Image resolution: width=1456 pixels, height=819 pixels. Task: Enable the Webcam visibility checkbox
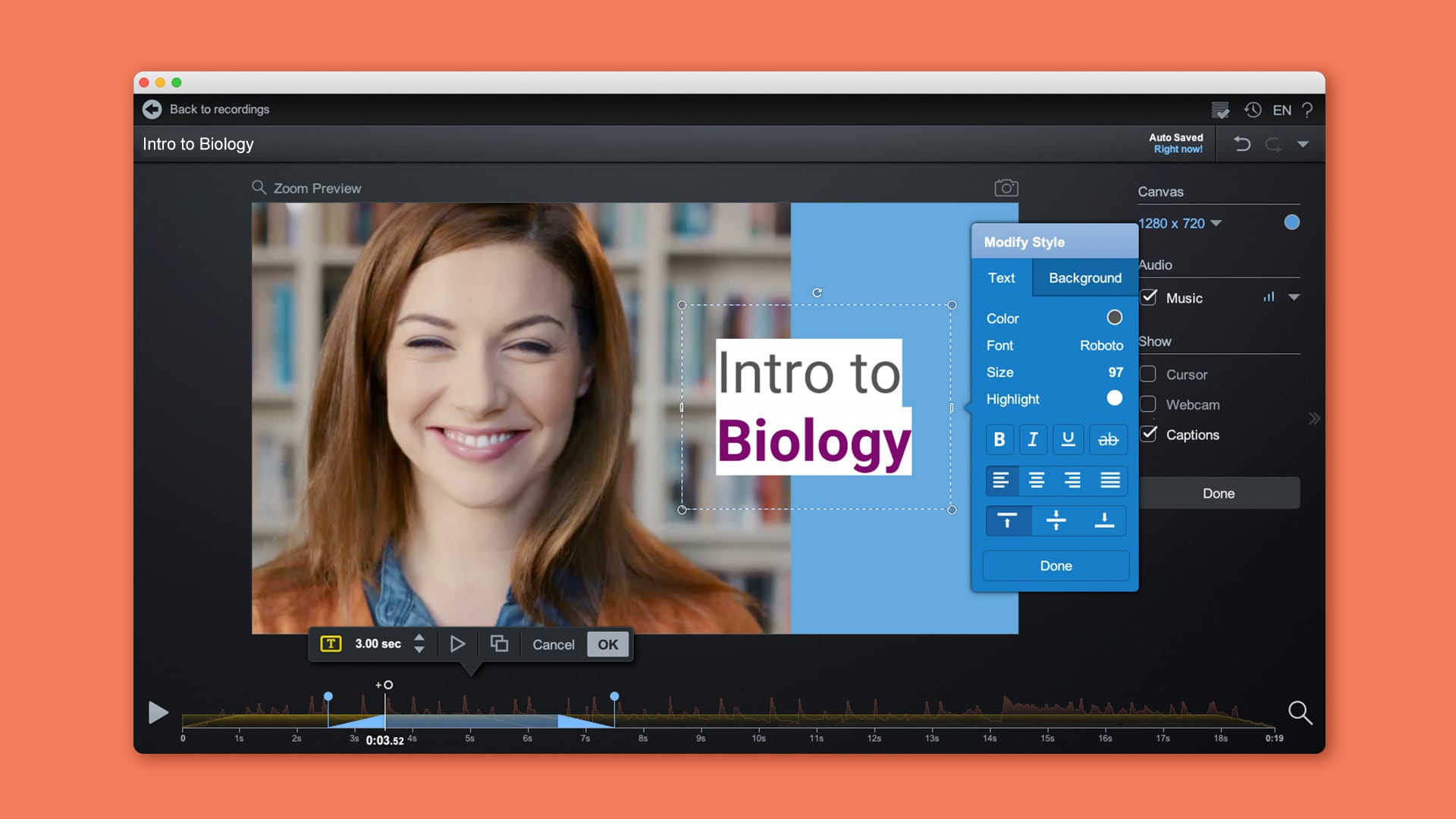1149,404
